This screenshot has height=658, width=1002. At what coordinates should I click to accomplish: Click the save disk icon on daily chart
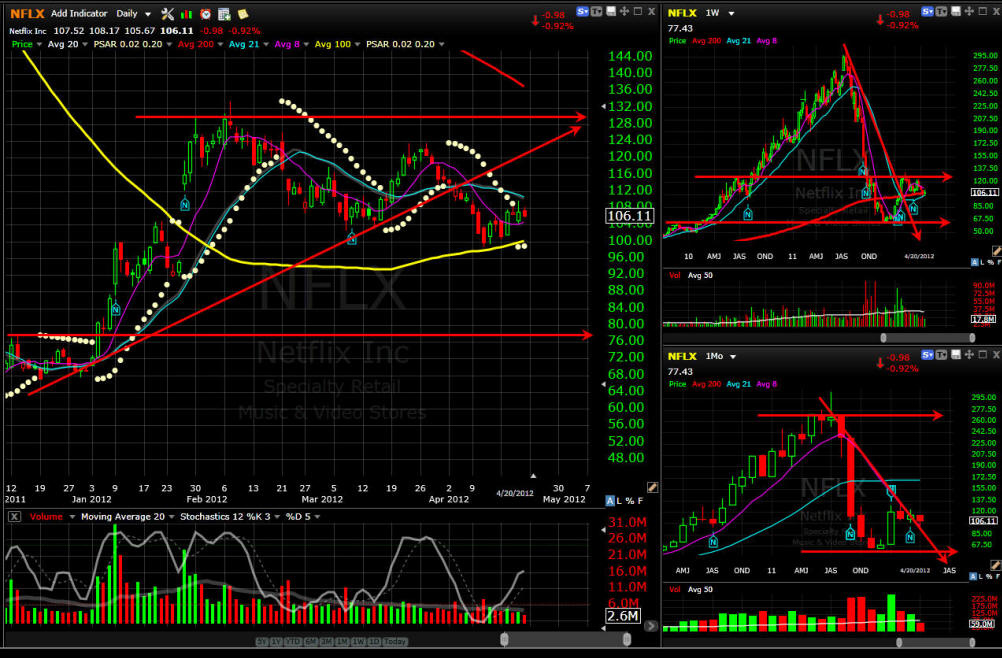611,11
